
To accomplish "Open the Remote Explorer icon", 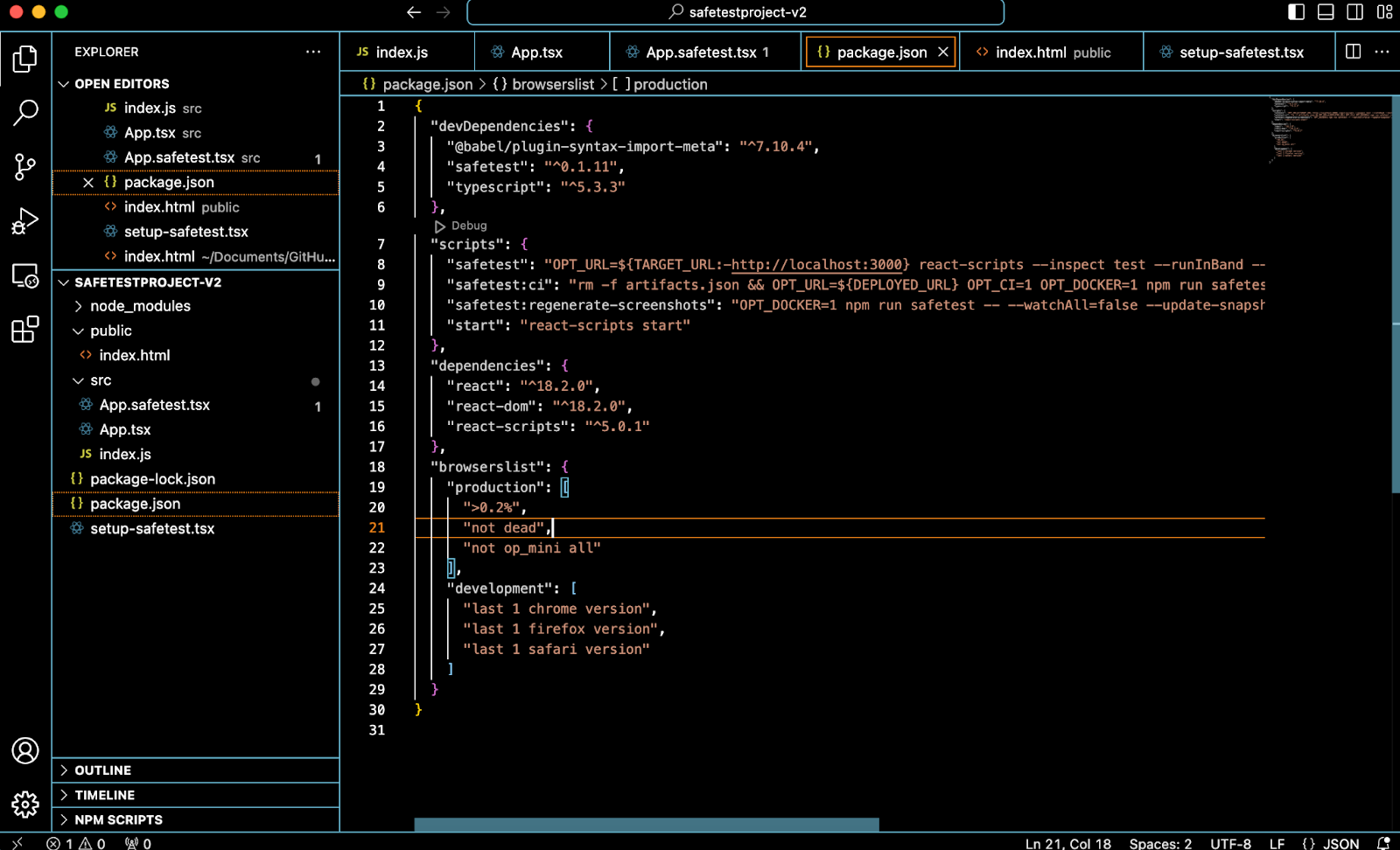I will point(24,275).
